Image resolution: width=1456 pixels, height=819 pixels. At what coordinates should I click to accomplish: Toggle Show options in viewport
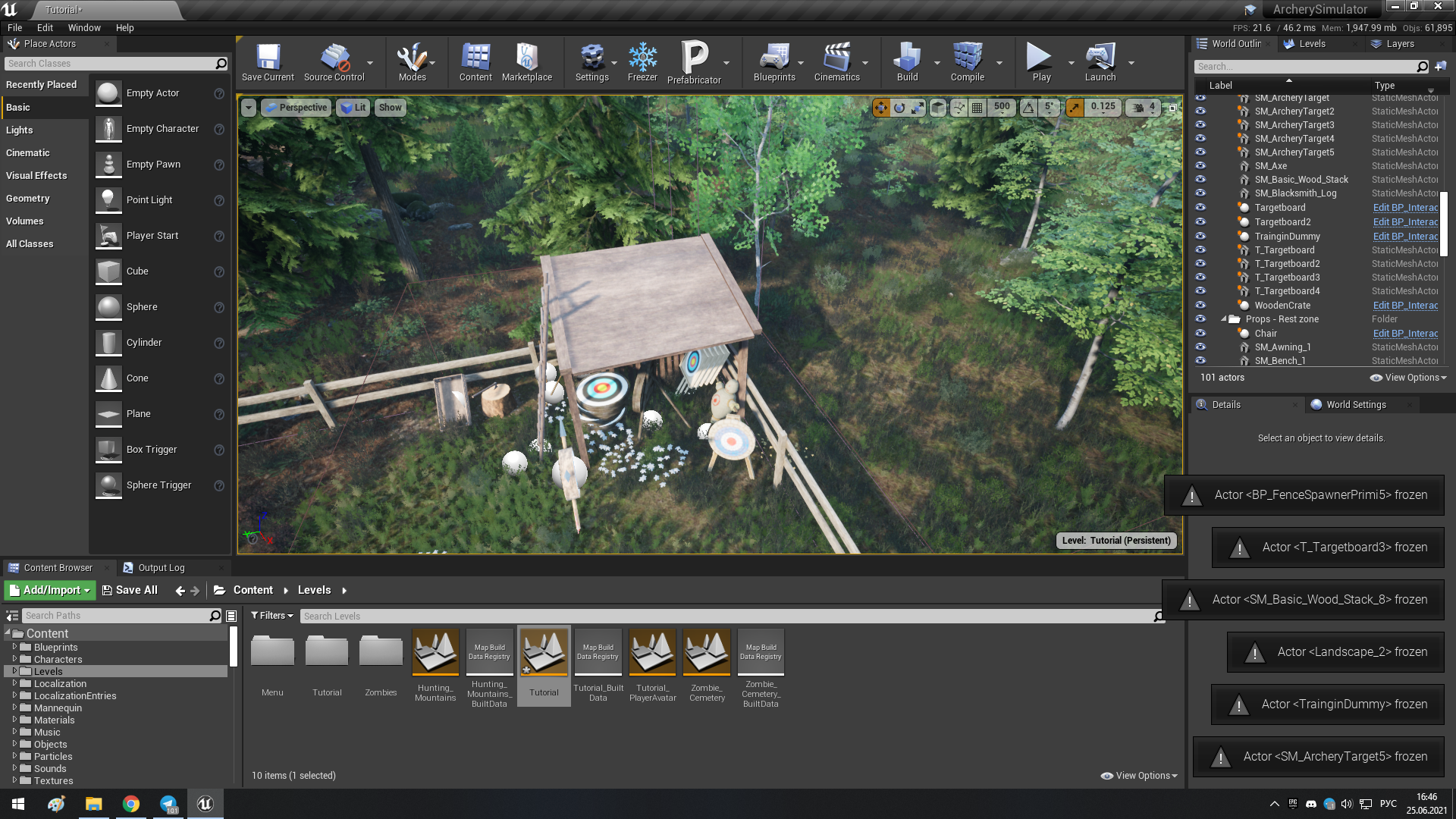coord(390,107)
